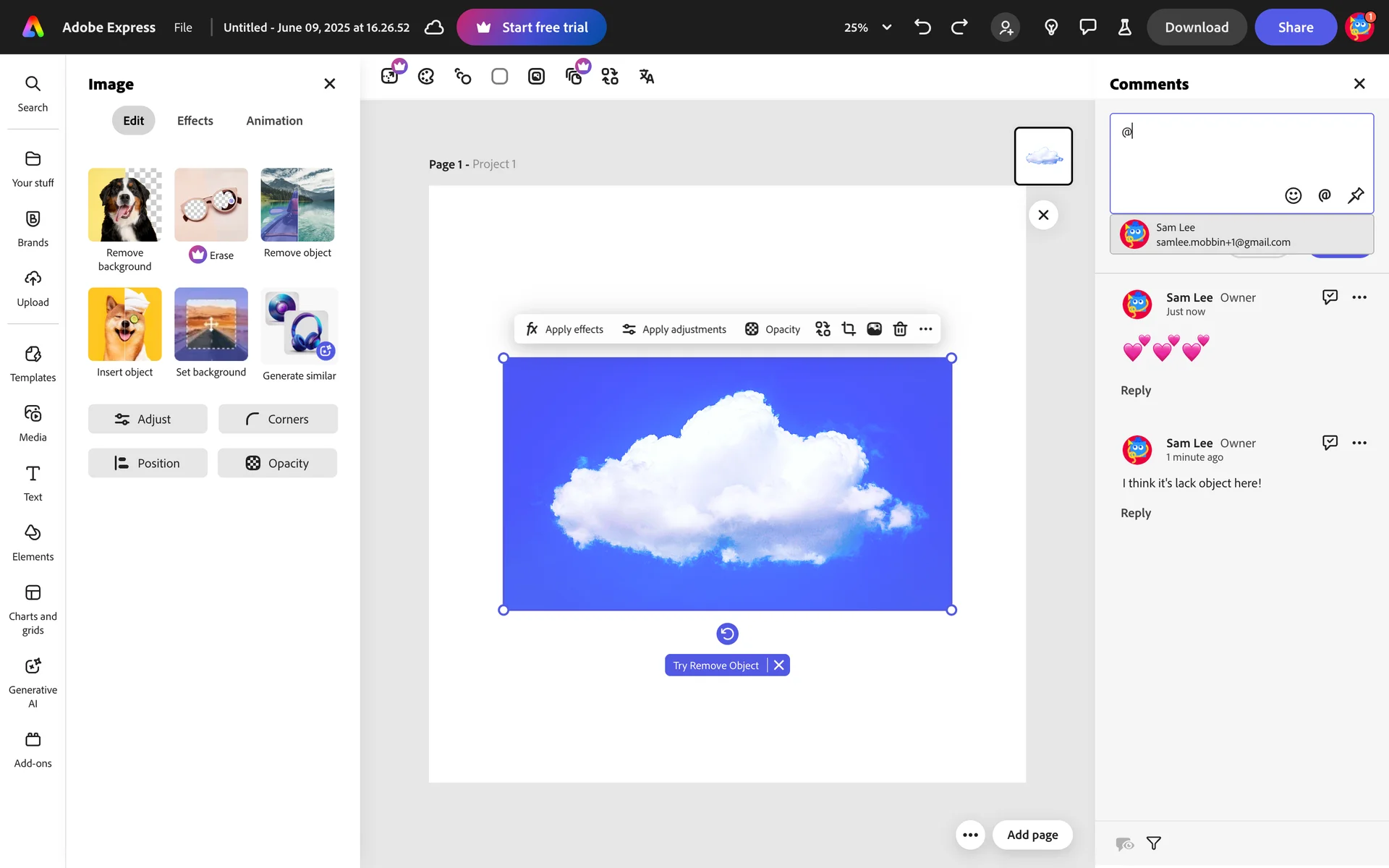
Task: Open the Opacity slider control in Image panel
Action: click(x=277, y=463)
